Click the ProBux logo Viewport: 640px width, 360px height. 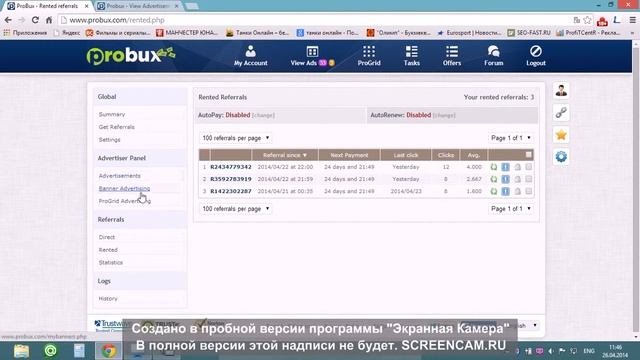(x=131, y=56)
